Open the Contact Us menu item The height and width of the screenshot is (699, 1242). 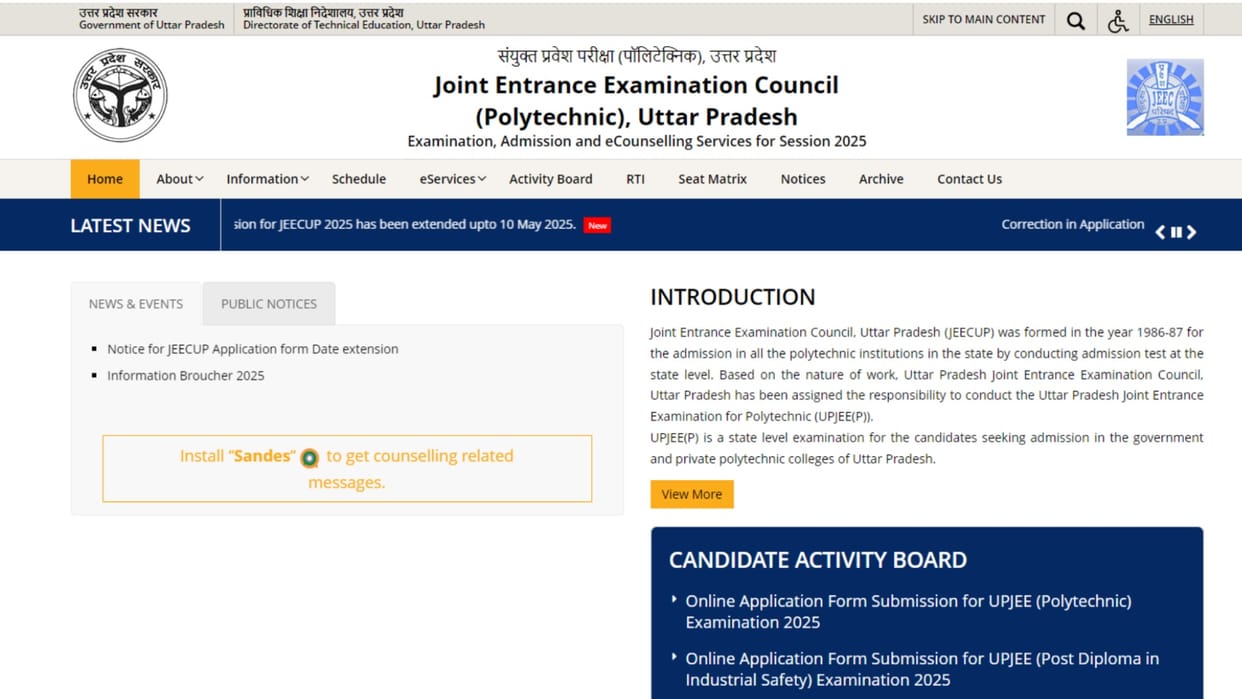click(x=969, y=179)
